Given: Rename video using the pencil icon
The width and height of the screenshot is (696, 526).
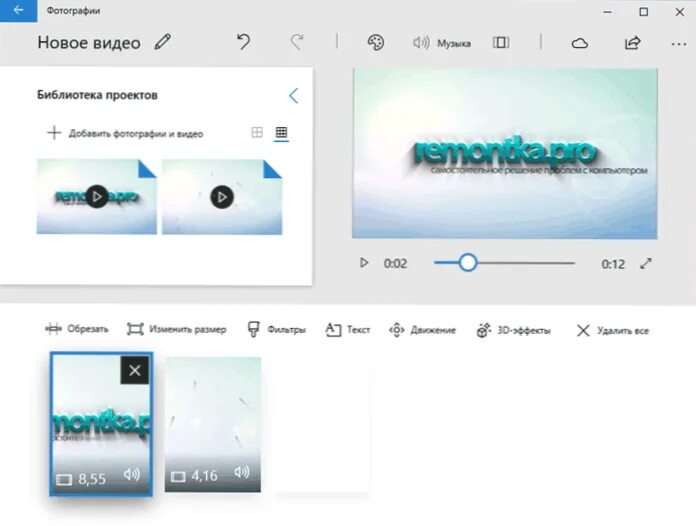Looking at the screenshot, I should (162, 42).
